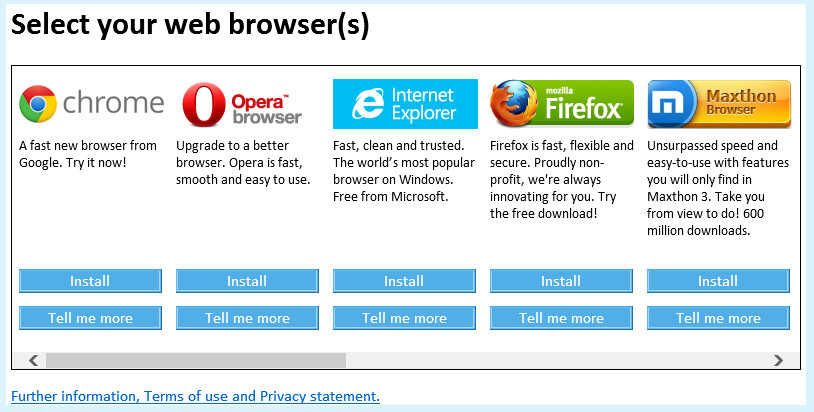
Task: Click the Mozilla Firefox logo
Action: 562,103
